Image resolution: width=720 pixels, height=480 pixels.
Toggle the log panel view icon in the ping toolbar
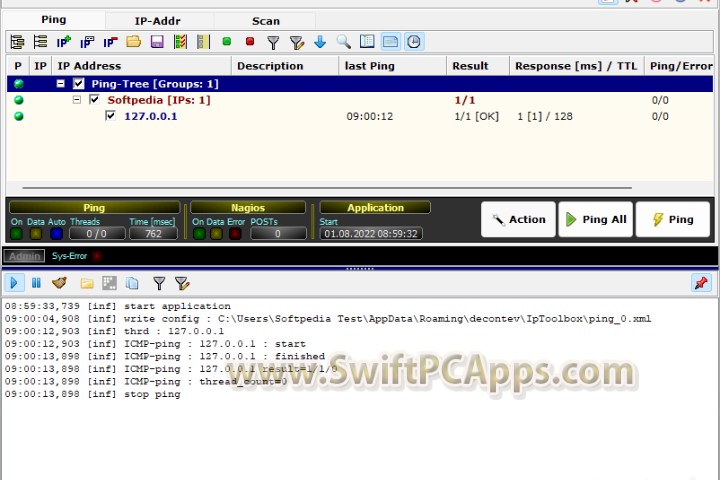(390, 42)
